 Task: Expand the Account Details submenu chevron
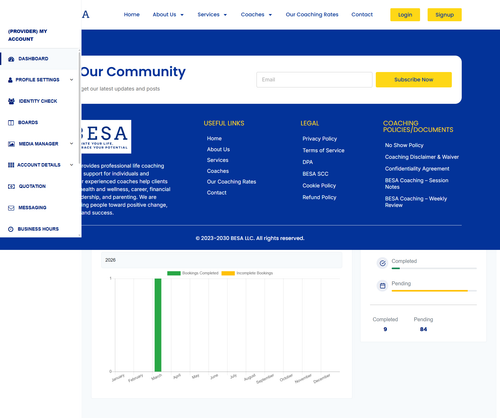coord(71,165)
